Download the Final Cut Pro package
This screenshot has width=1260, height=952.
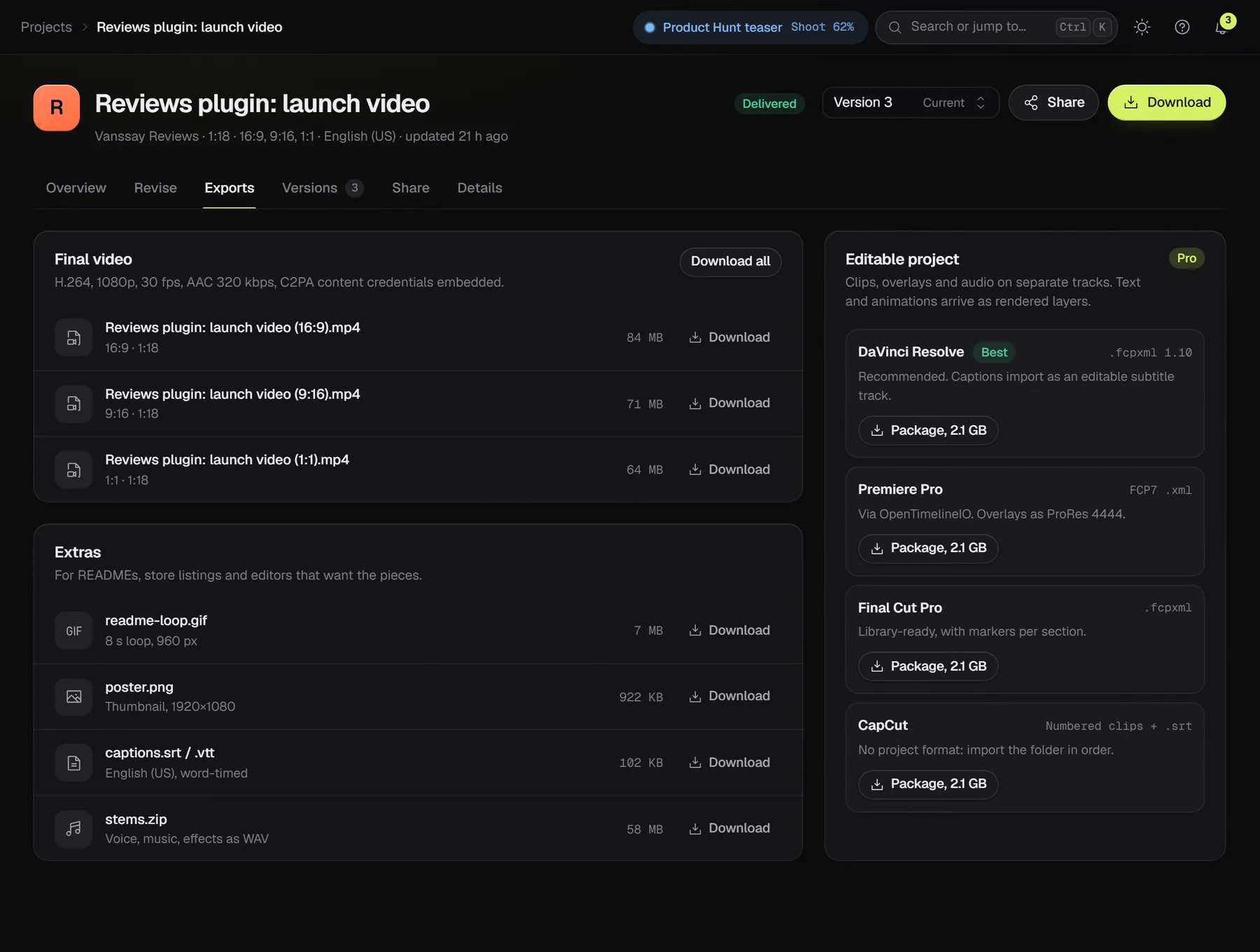click(x=928, y=666)
